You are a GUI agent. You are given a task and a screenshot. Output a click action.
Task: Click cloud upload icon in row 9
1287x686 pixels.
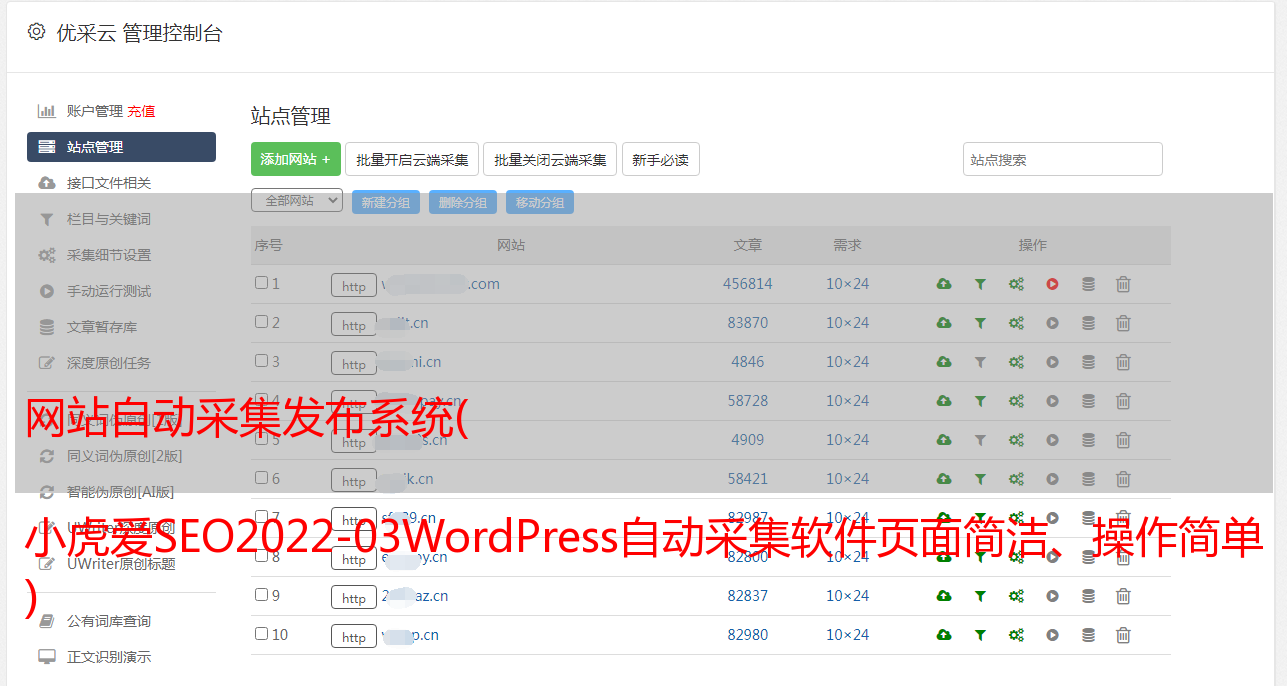point(944,596)
